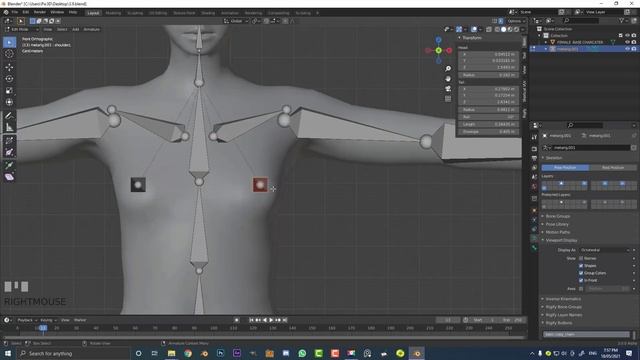Open the viewport Options dropdown
Screen dimensions: 640x360
(515, 21)
